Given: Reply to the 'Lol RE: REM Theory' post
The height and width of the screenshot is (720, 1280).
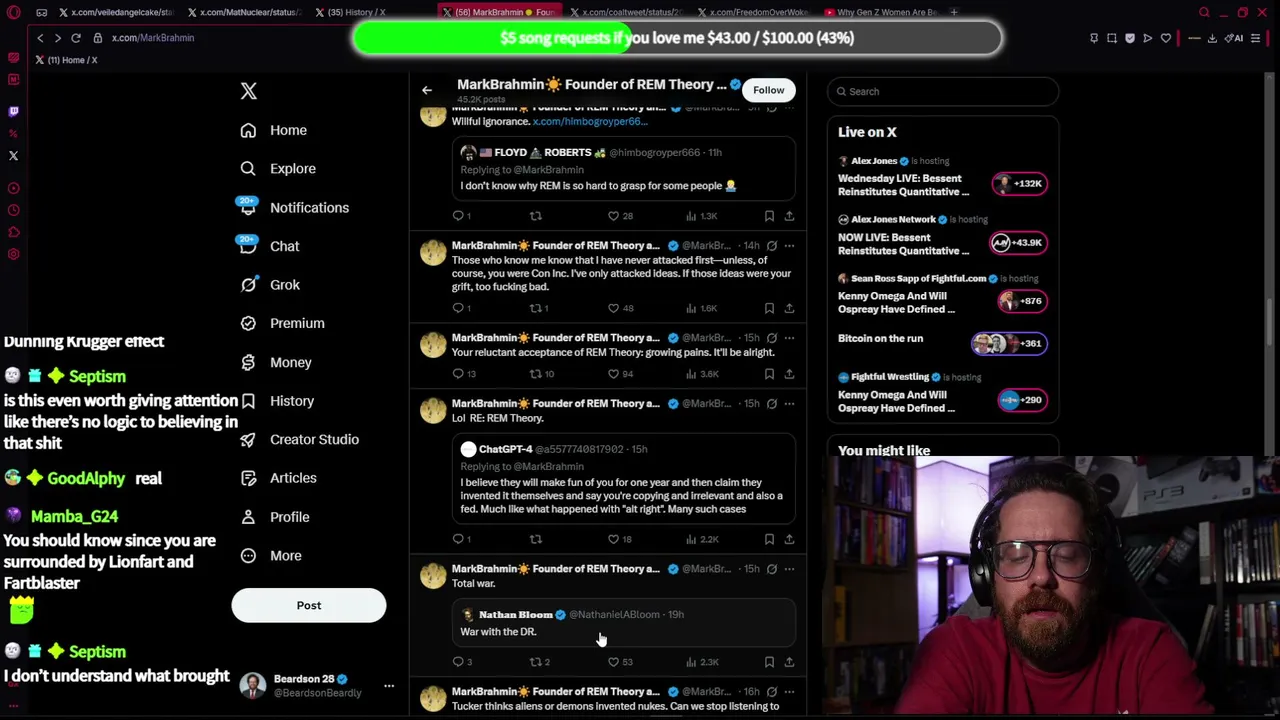Looking at the screenshot, I should (x=460, y=539).
